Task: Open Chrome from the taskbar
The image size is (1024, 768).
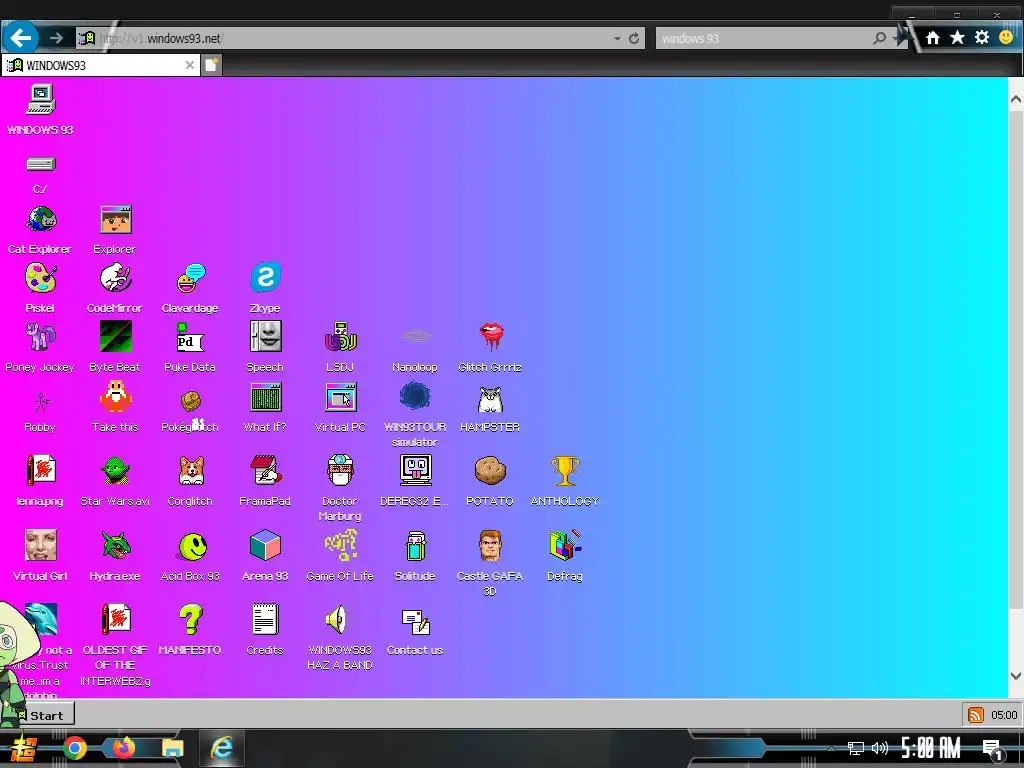Action: pyautogui.click(x=74, y=748)
